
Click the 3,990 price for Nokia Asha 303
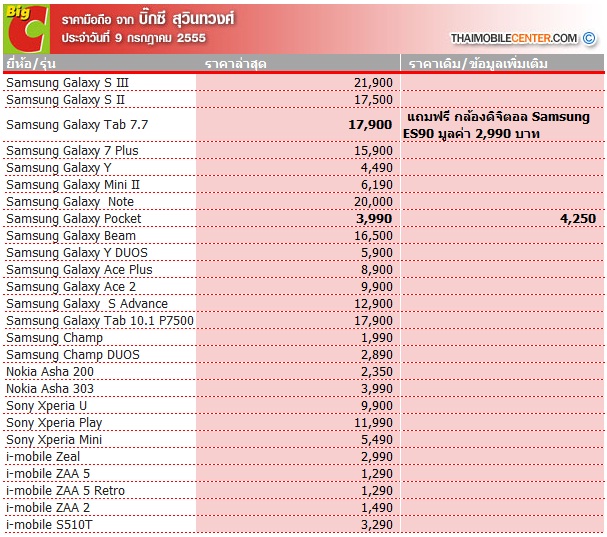tap(377, 389)
